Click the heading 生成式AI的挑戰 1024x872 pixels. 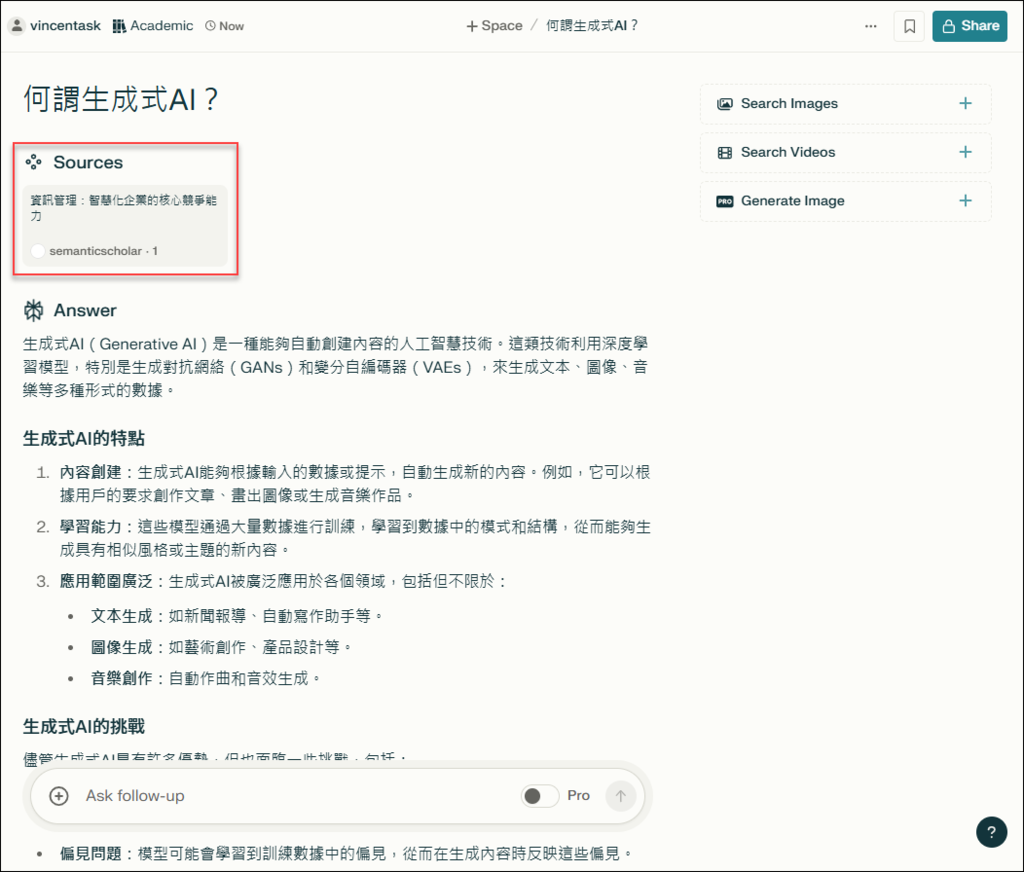coord(84,726)
